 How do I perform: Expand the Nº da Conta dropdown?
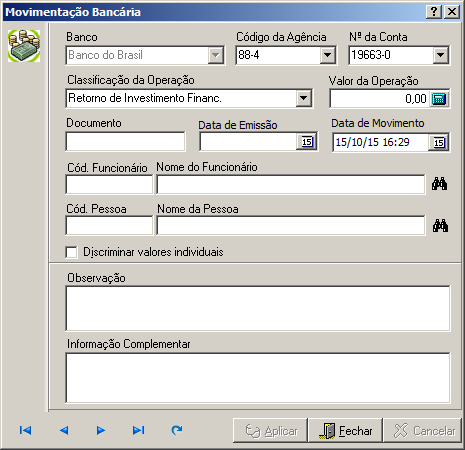tap(441, 55)
